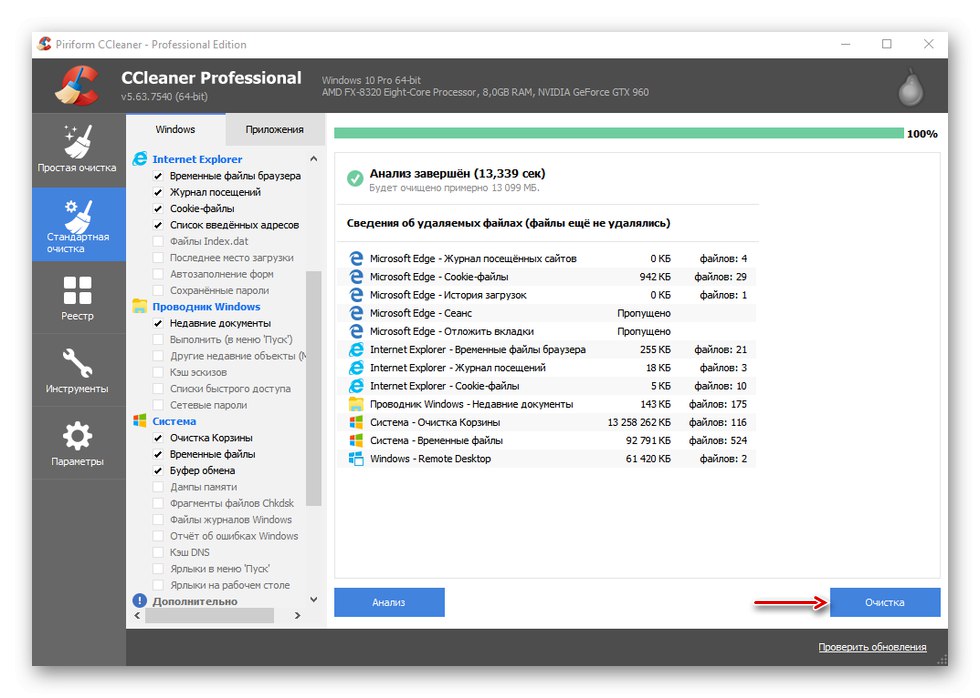Viewport: 980px width, 698px height.
Task: Click Windows icon beside Временные файлы result
Action: 356,440
